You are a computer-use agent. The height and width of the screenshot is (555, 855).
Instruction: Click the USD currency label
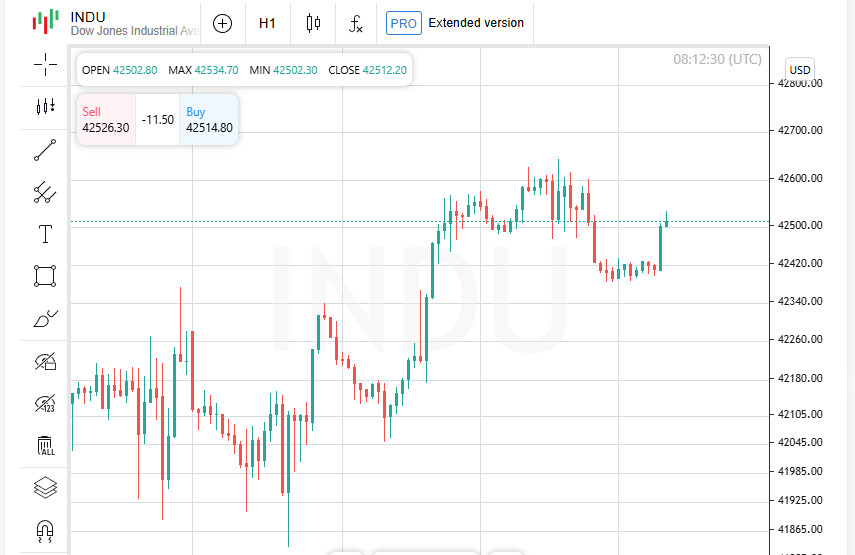tap(800, 70)
